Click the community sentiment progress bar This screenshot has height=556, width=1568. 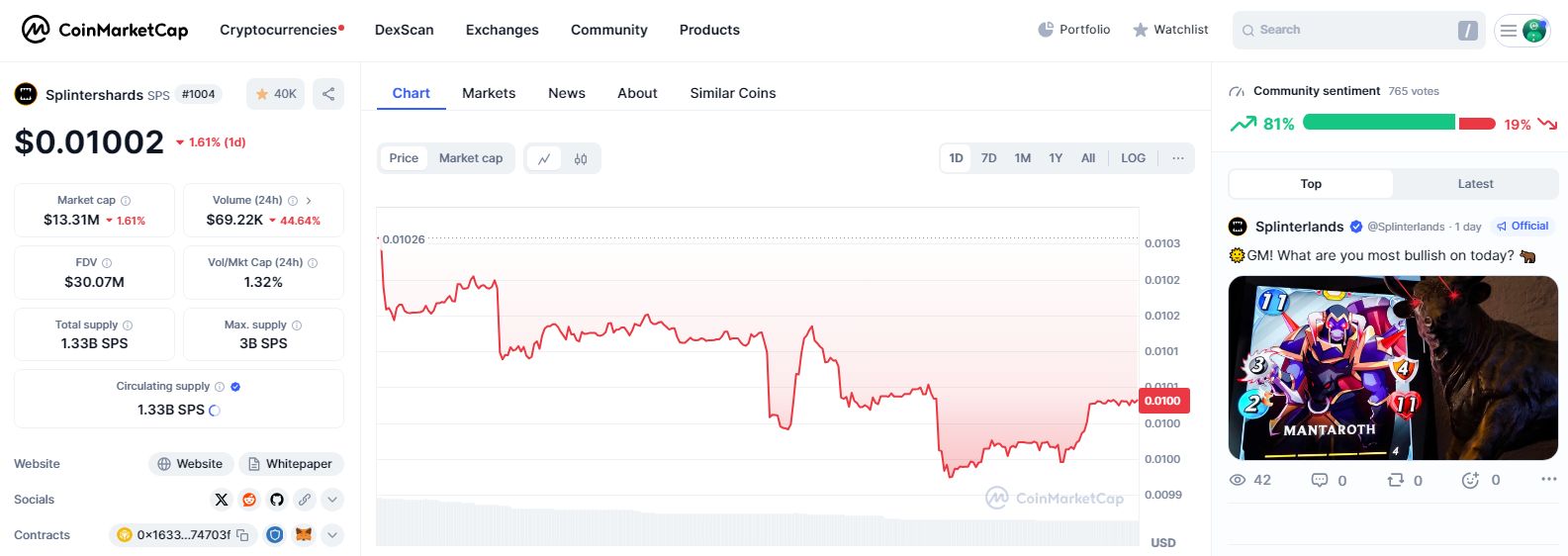(x=1399, y=123)
